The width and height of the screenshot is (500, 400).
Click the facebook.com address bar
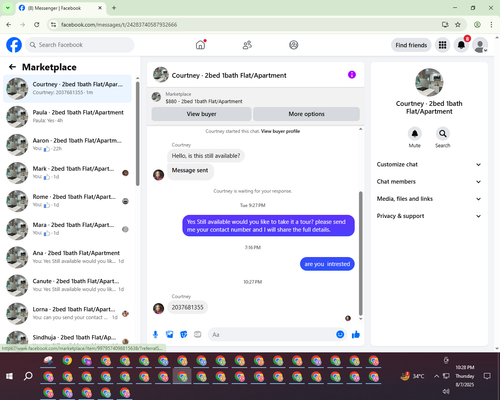tap(247, 24)
